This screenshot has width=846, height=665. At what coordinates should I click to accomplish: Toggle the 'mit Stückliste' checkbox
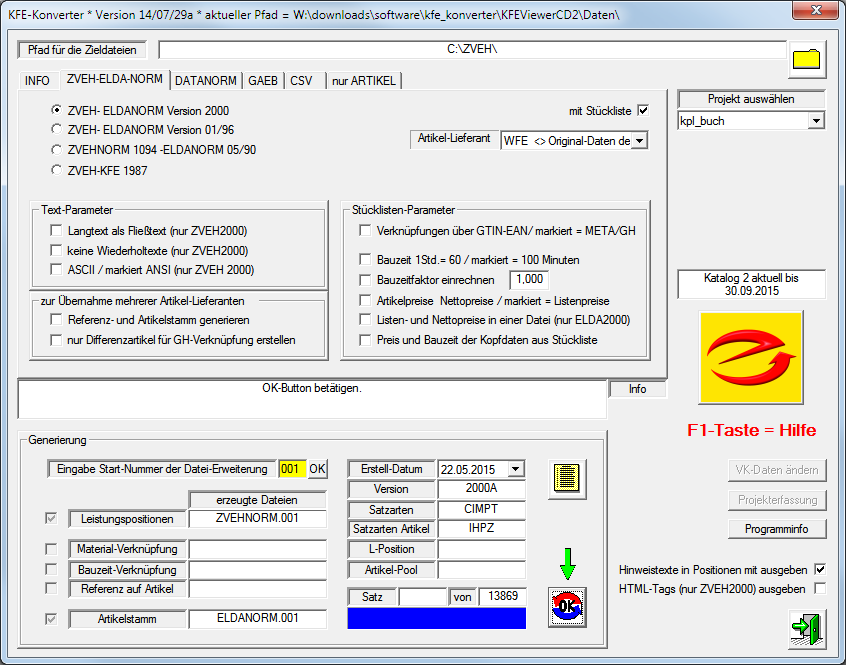point(643,111)
